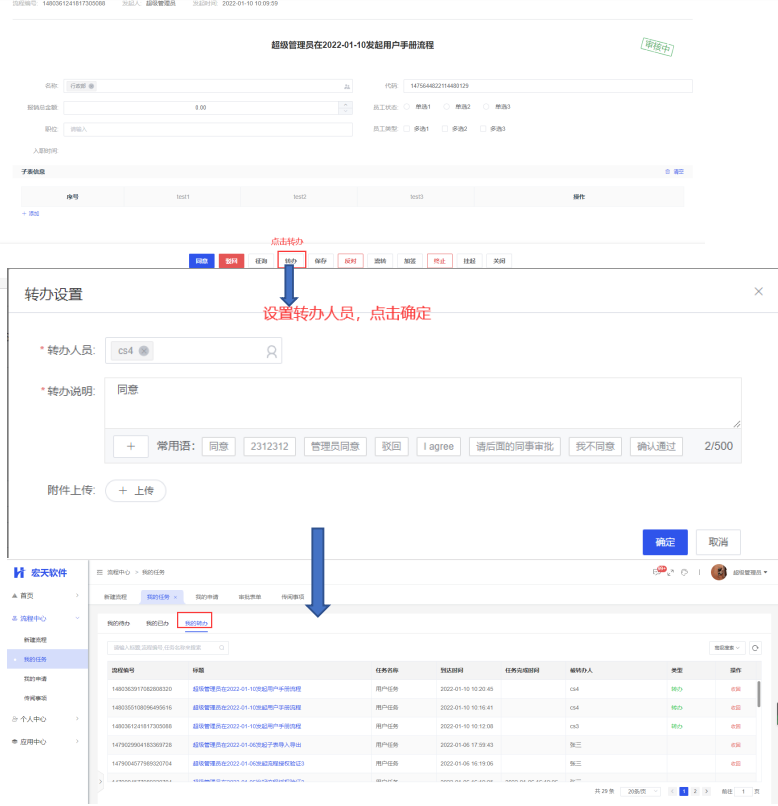Increase the 报销总金额 stepper value
The height and width of the screenshot is (806, 778).
tap(345, 104)
